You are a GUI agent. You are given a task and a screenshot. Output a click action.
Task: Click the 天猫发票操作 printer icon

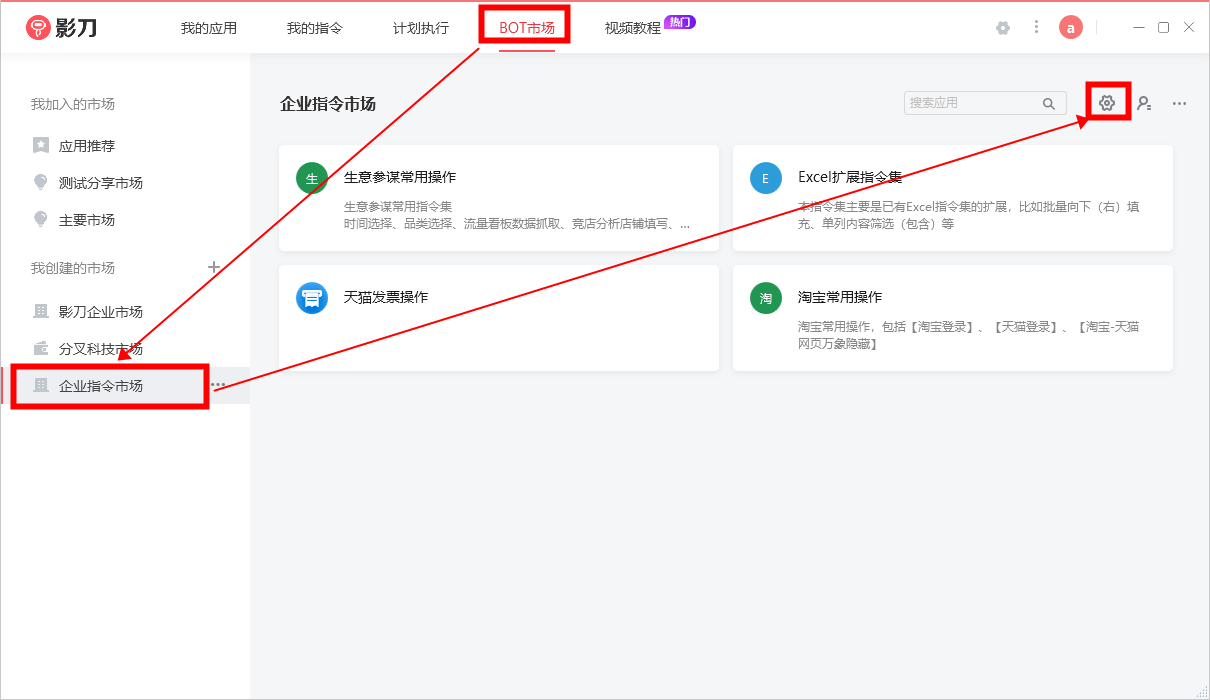pyautogui.click(x=312, y=298)
